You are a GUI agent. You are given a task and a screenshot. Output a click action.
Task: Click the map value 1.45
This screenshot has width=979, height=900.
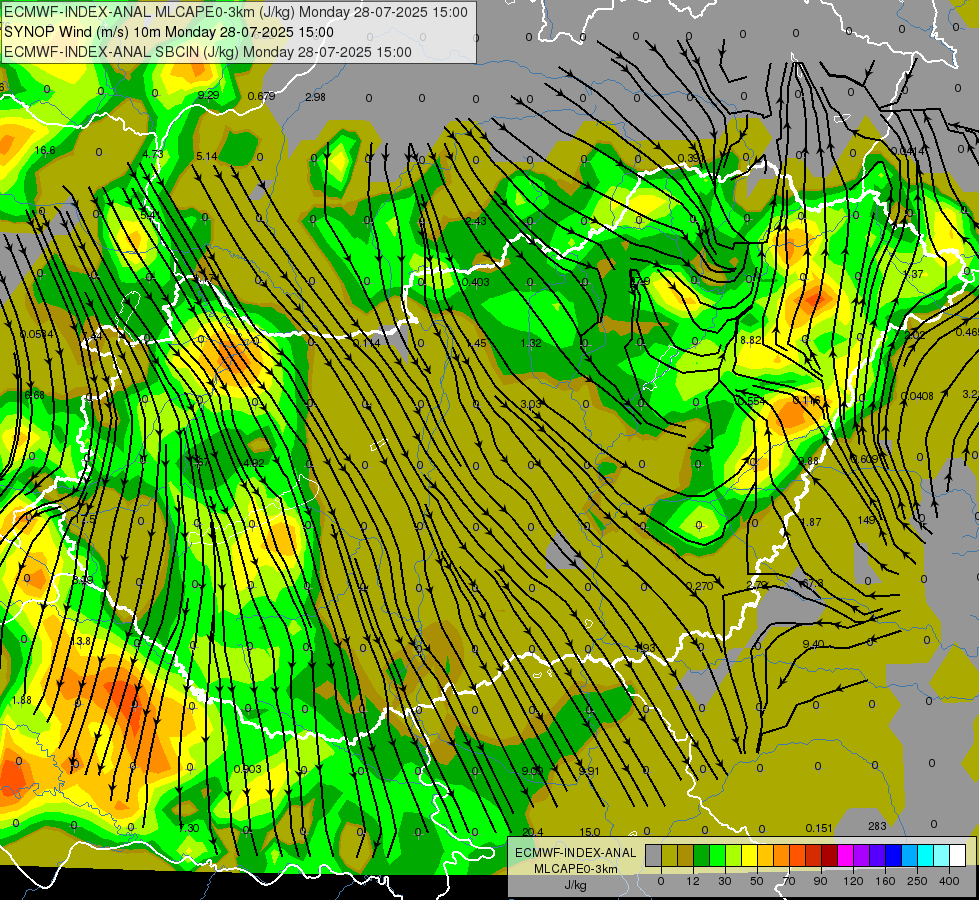tap(476, 344)
